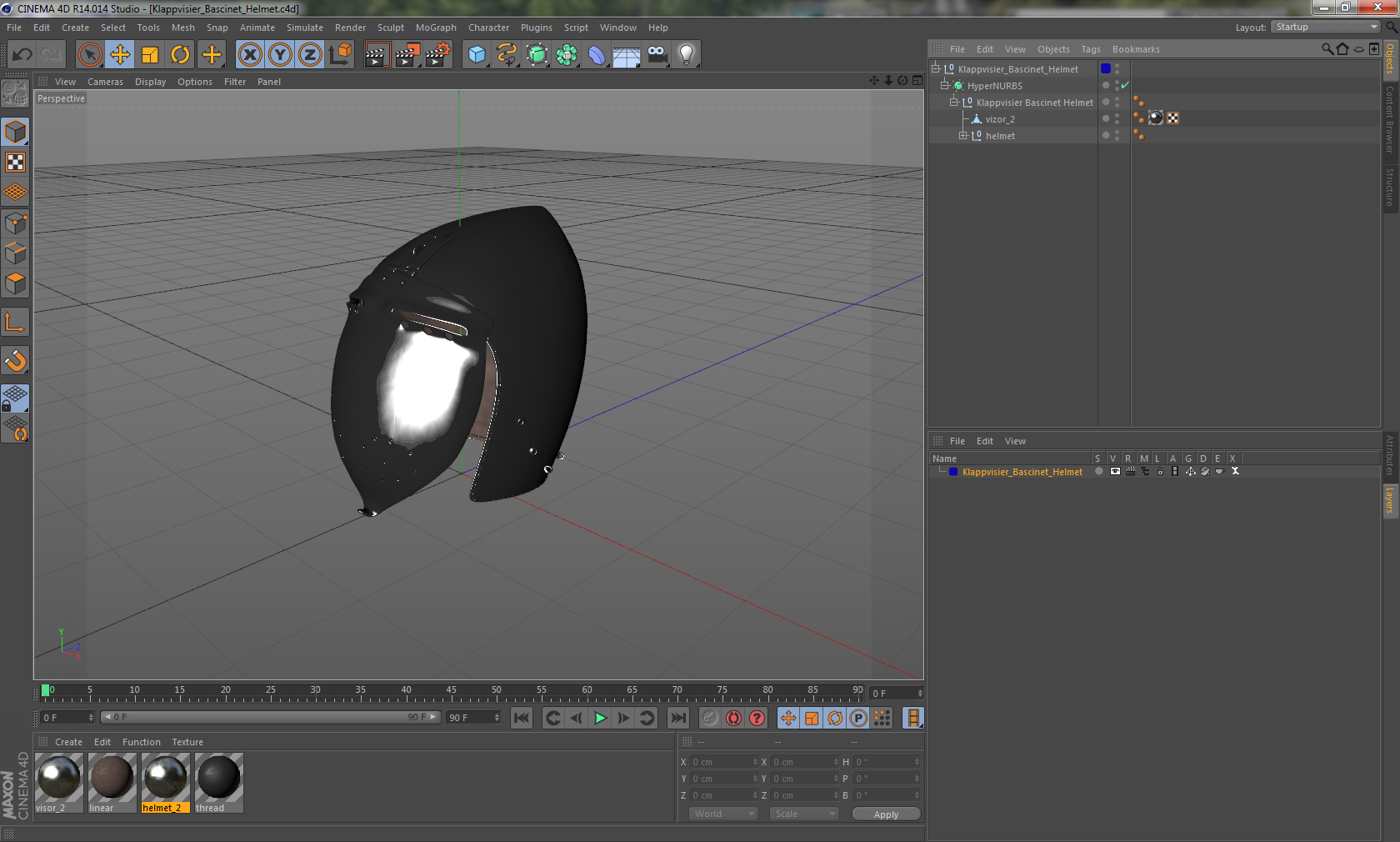Render the active view

pos(377,55)
